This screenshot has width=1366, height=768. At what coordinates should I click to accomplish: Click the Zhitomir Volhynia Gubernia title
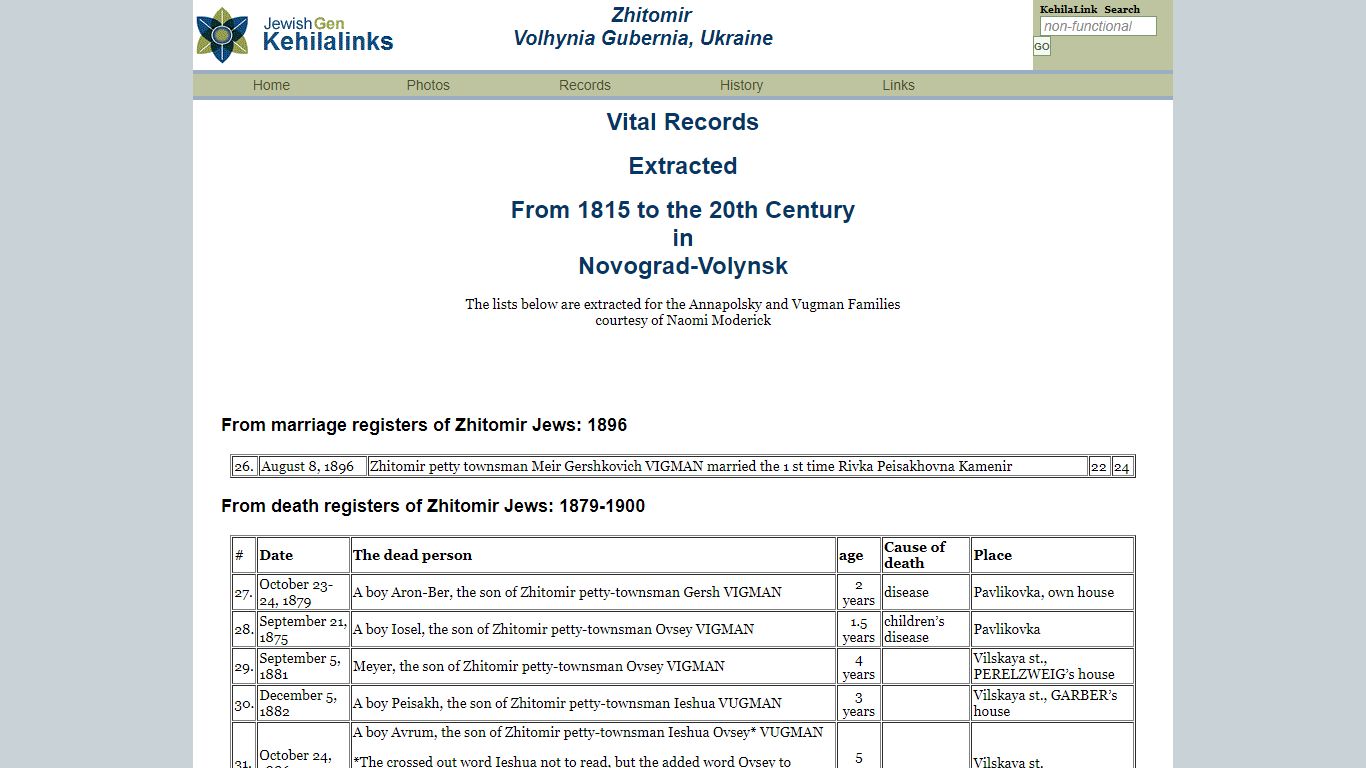tap(643, 27)
